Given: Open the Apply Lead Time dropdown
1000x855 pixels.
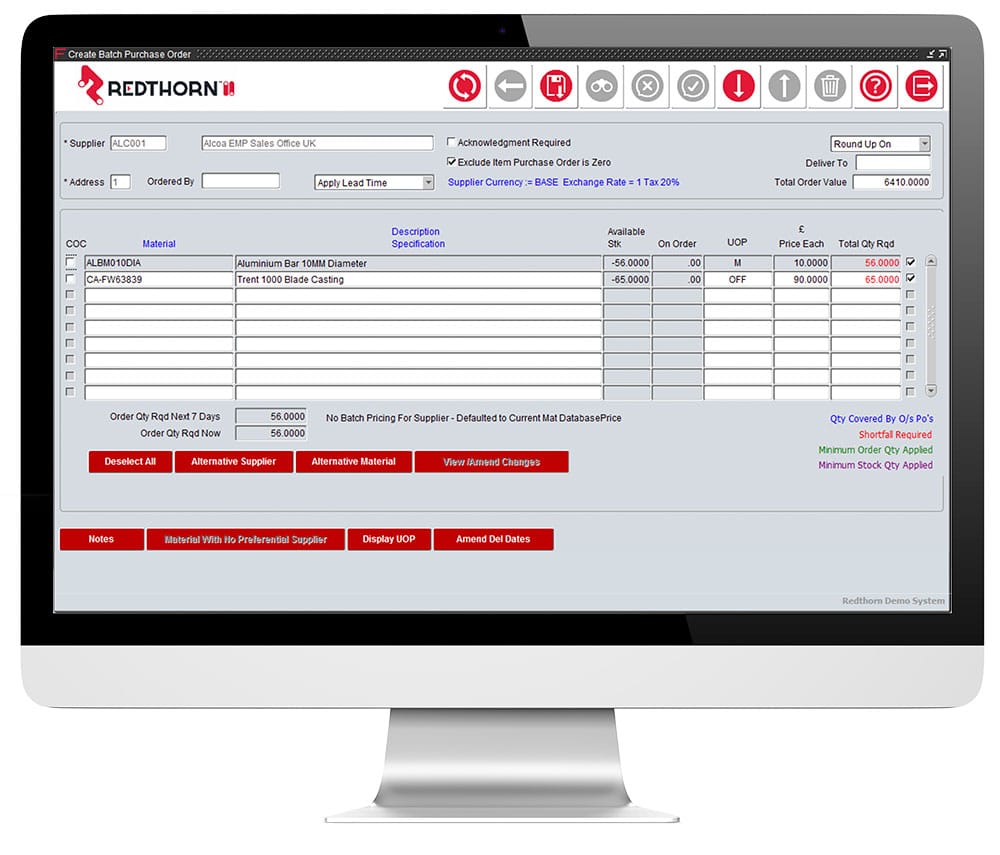Looking at the screenshot, I should (428, 183).
